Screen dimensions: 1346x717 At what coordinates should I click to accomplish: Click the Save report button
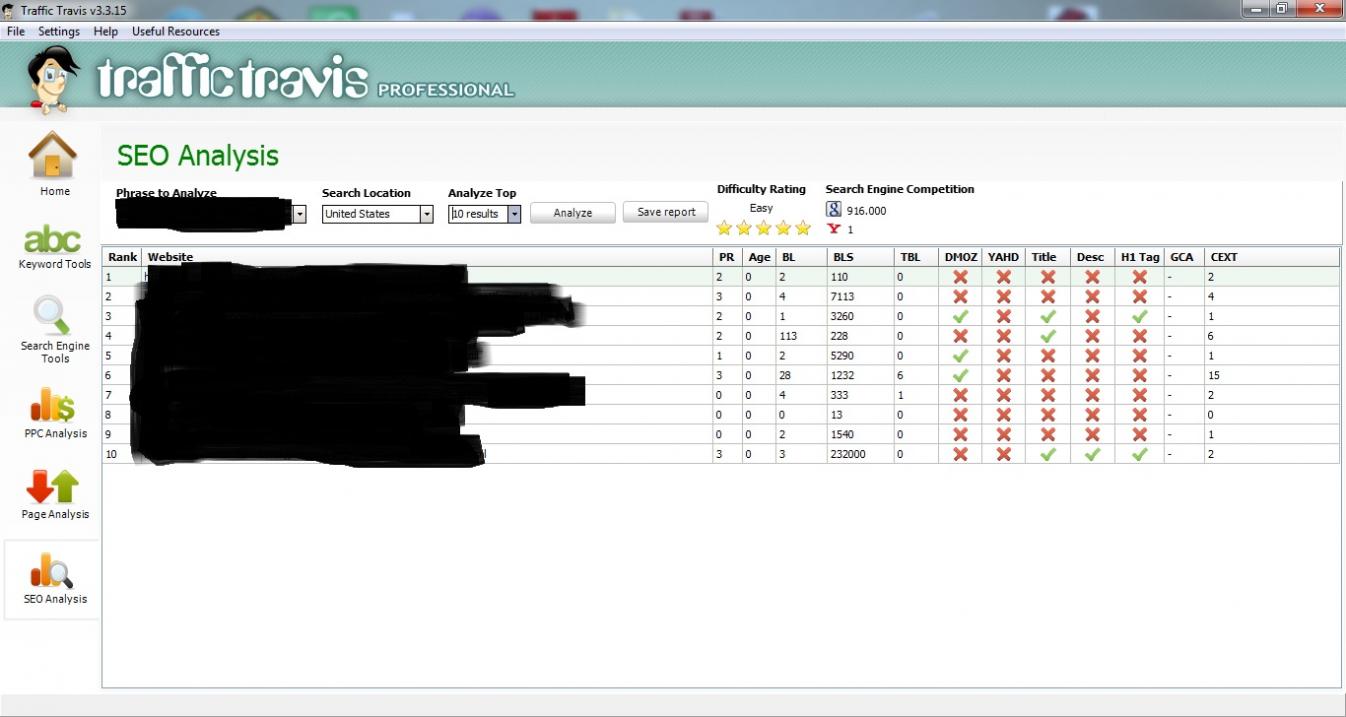pyautogui.click(x=666, y=212)
